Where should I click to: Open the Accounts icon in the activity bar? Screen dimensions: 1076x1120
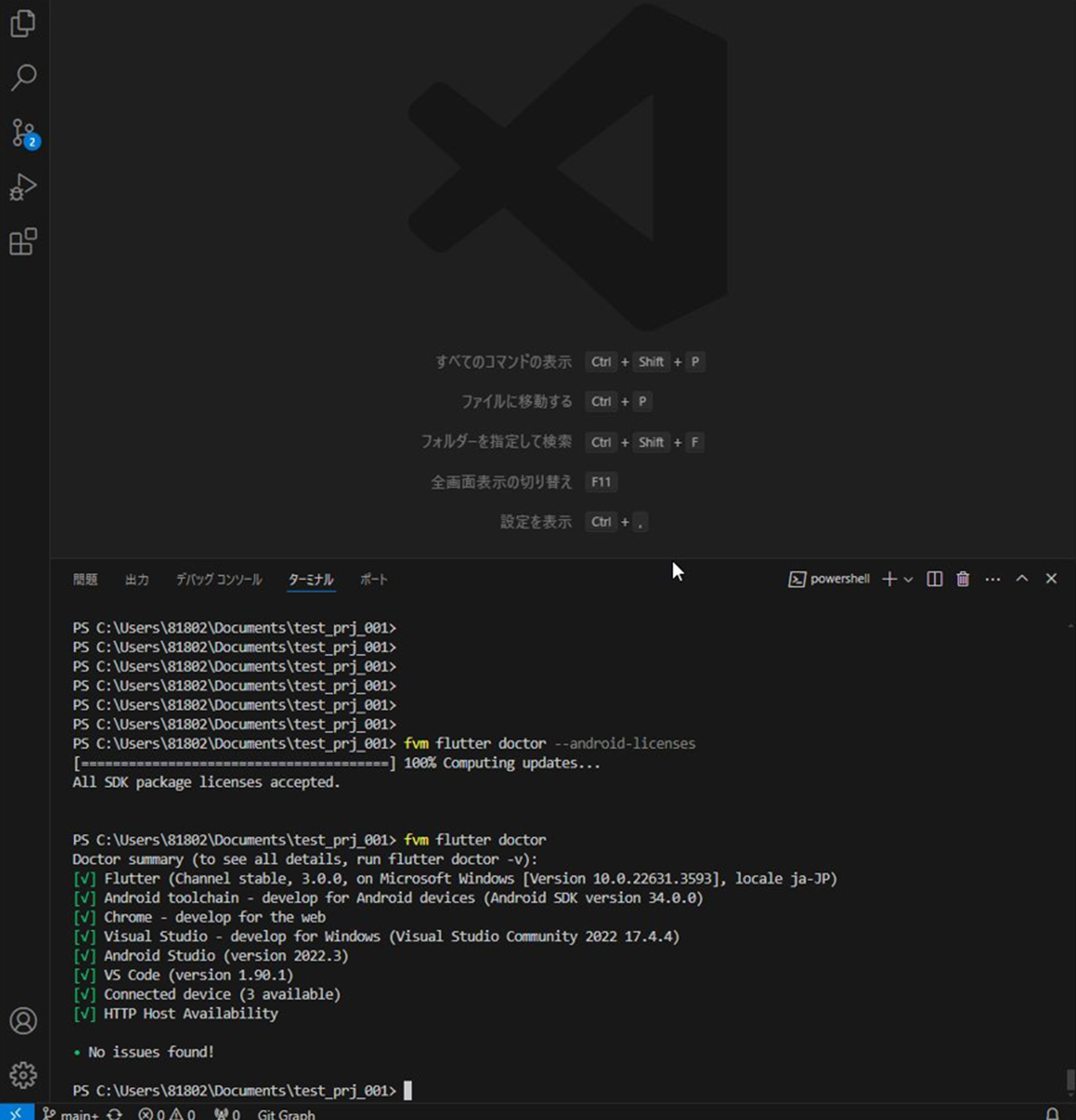pos(23,1022)
